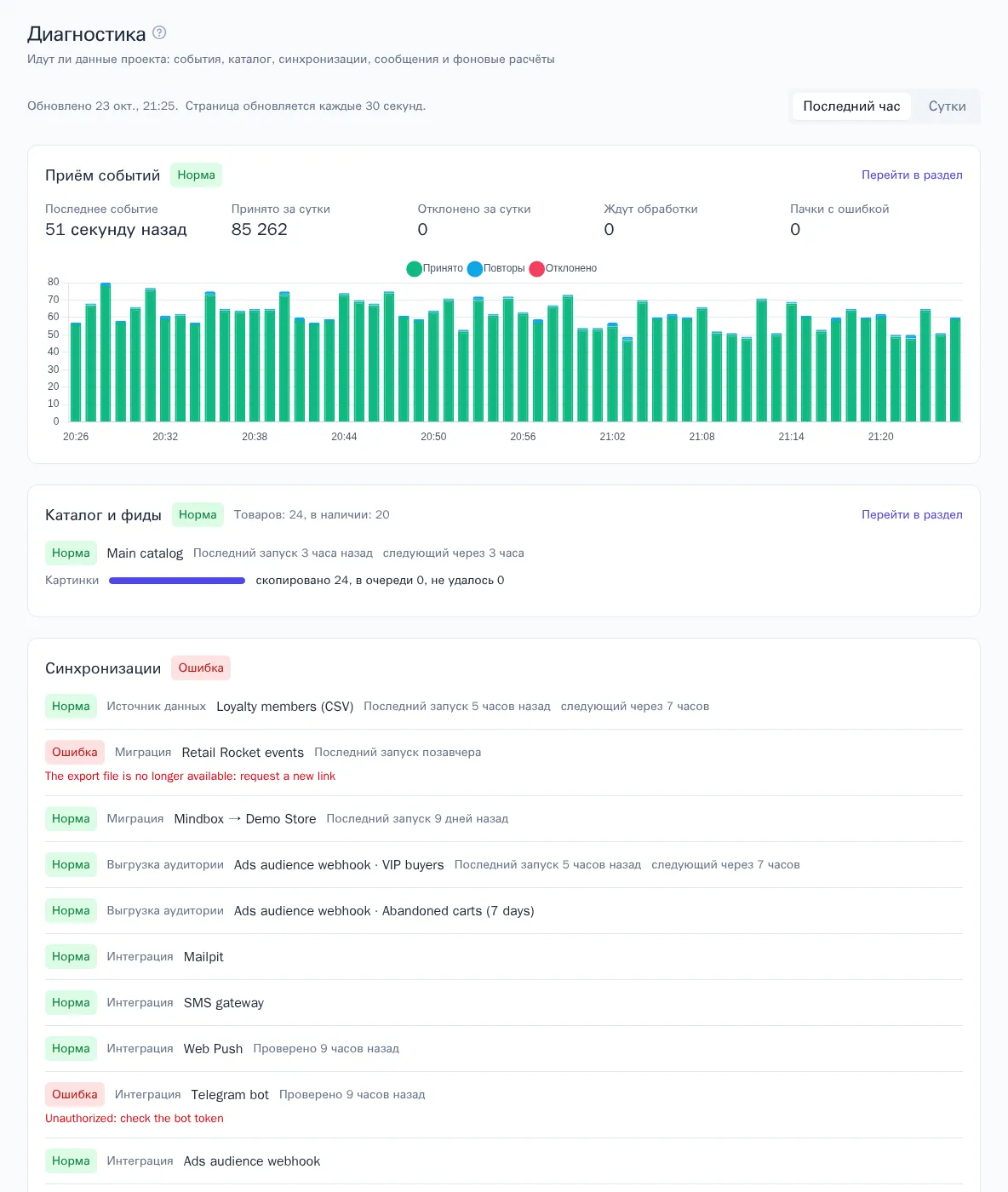Image resolution: width=1008 pixels, height=1192 pixels.
Task: Follow Перейти в раздел link in Каталог и фиды
Action: [x=912, y=514]
